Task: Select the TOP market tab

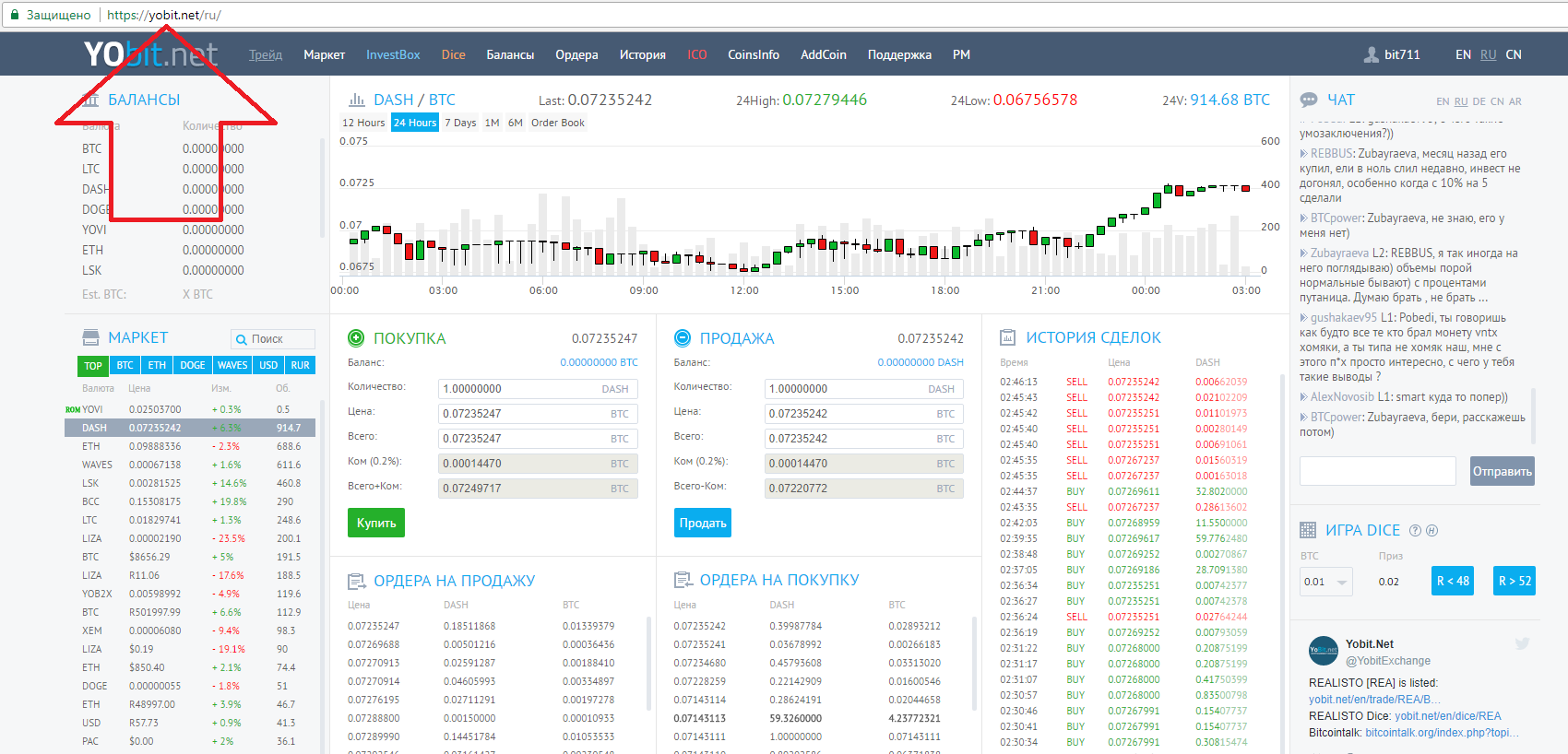Action: (x=93, y=365)
